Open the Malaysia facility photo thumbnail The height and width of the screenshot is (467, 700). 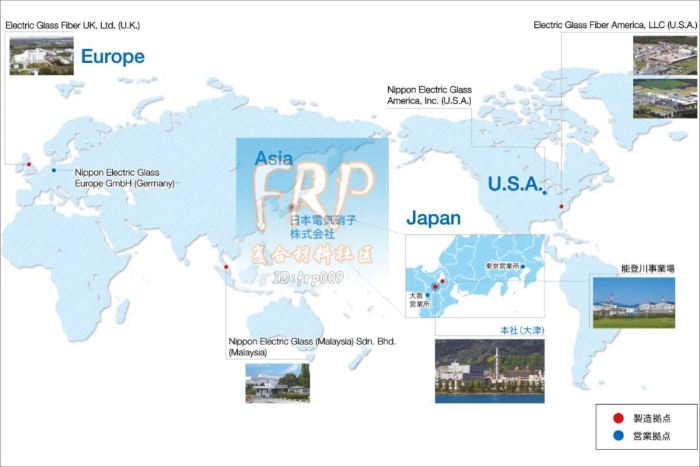click(277, 383)
